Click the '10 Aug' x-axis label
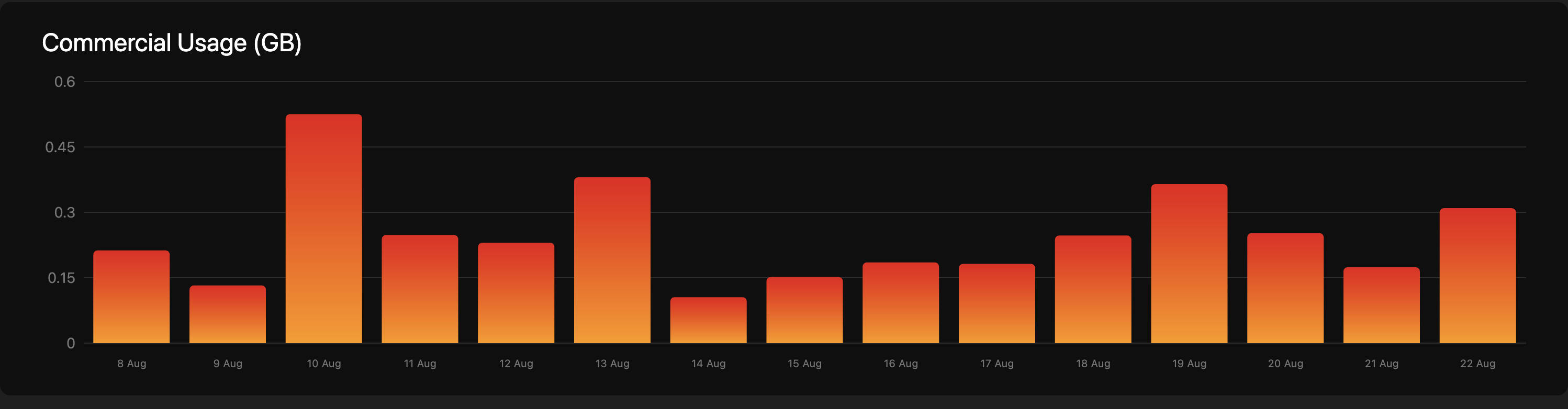The width and height of the screenshot is (1568, 409). pyautogui.click(x=324, y=363)
